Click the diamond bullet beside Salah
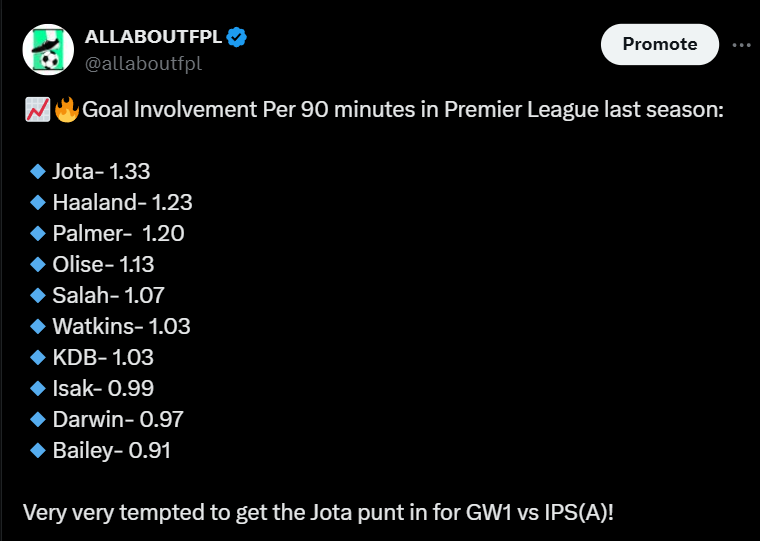 coord(38,295)
